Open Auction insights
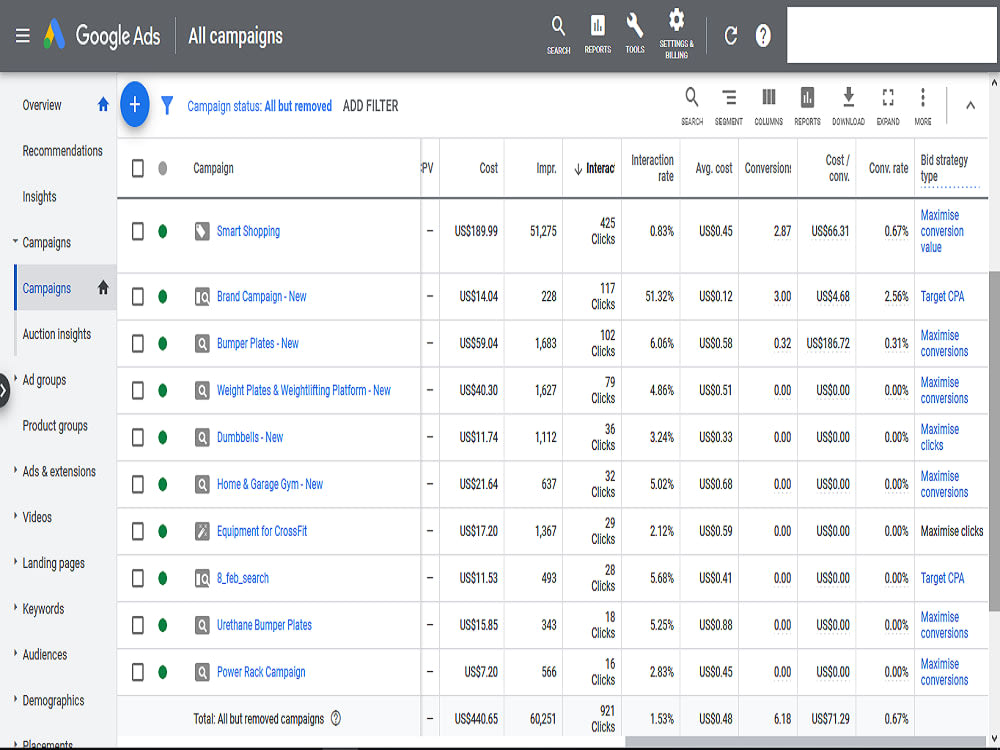 (57, 334)
